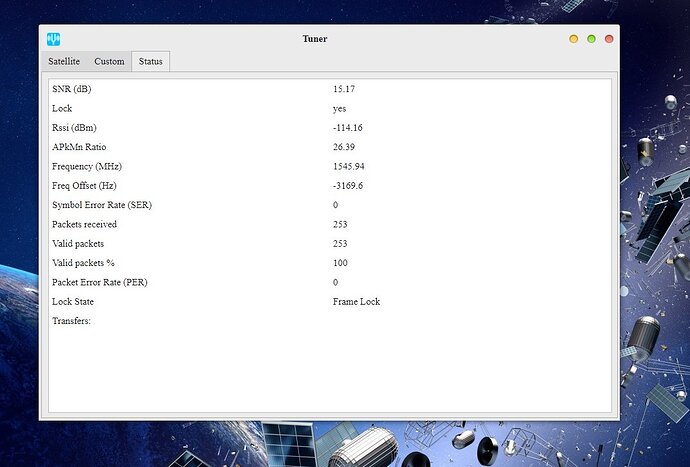Select the SER value 0
Viewport: 690px width, 467px height.
pyautogui.click(x=335, y=205)
